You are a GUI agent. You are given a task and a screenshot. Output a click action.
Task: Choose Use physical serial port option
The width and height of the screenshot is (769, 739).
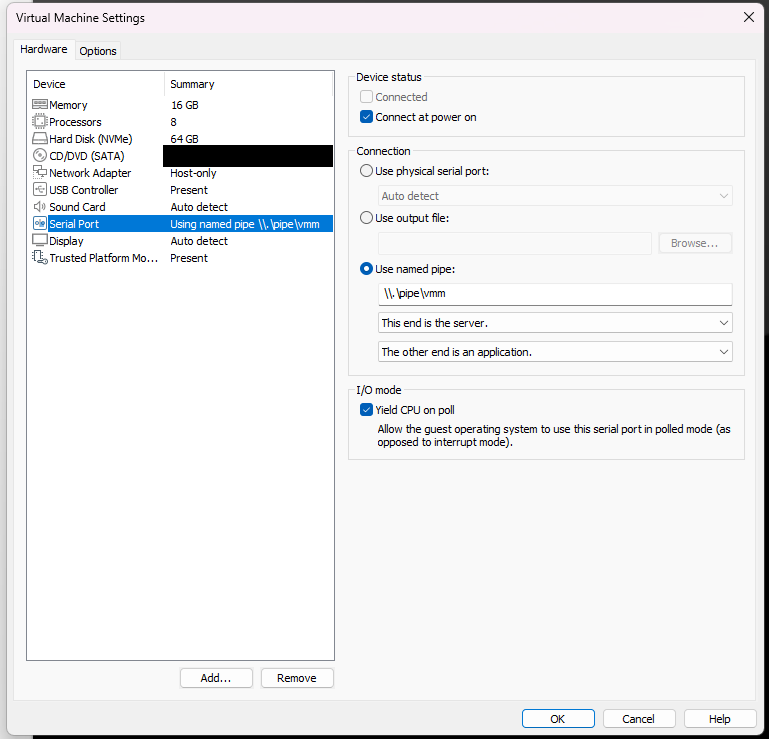coord(366,171)
